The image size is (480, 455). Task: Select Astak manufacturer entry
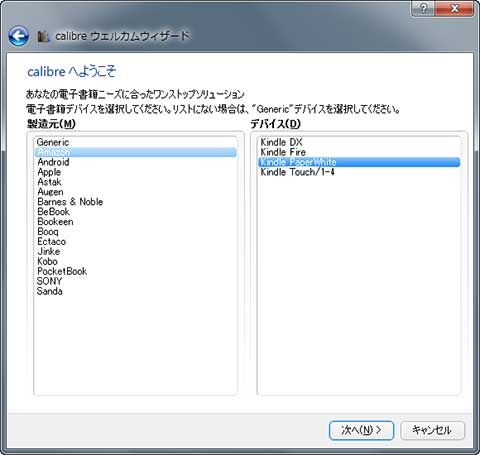point(135,182)
